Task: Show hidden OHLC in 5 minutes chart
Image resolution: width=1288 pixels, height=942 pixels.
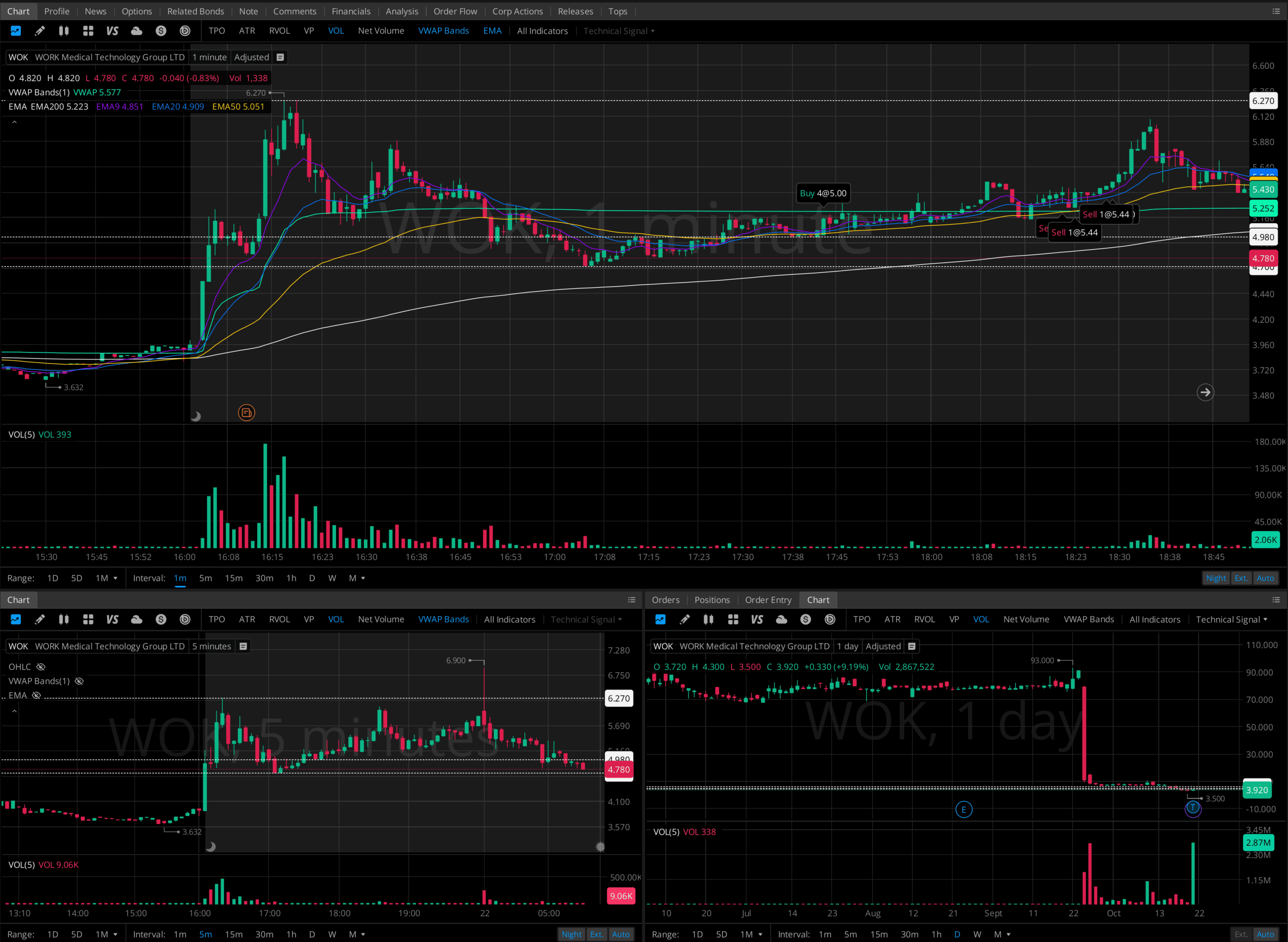Action: click(41, 666)
